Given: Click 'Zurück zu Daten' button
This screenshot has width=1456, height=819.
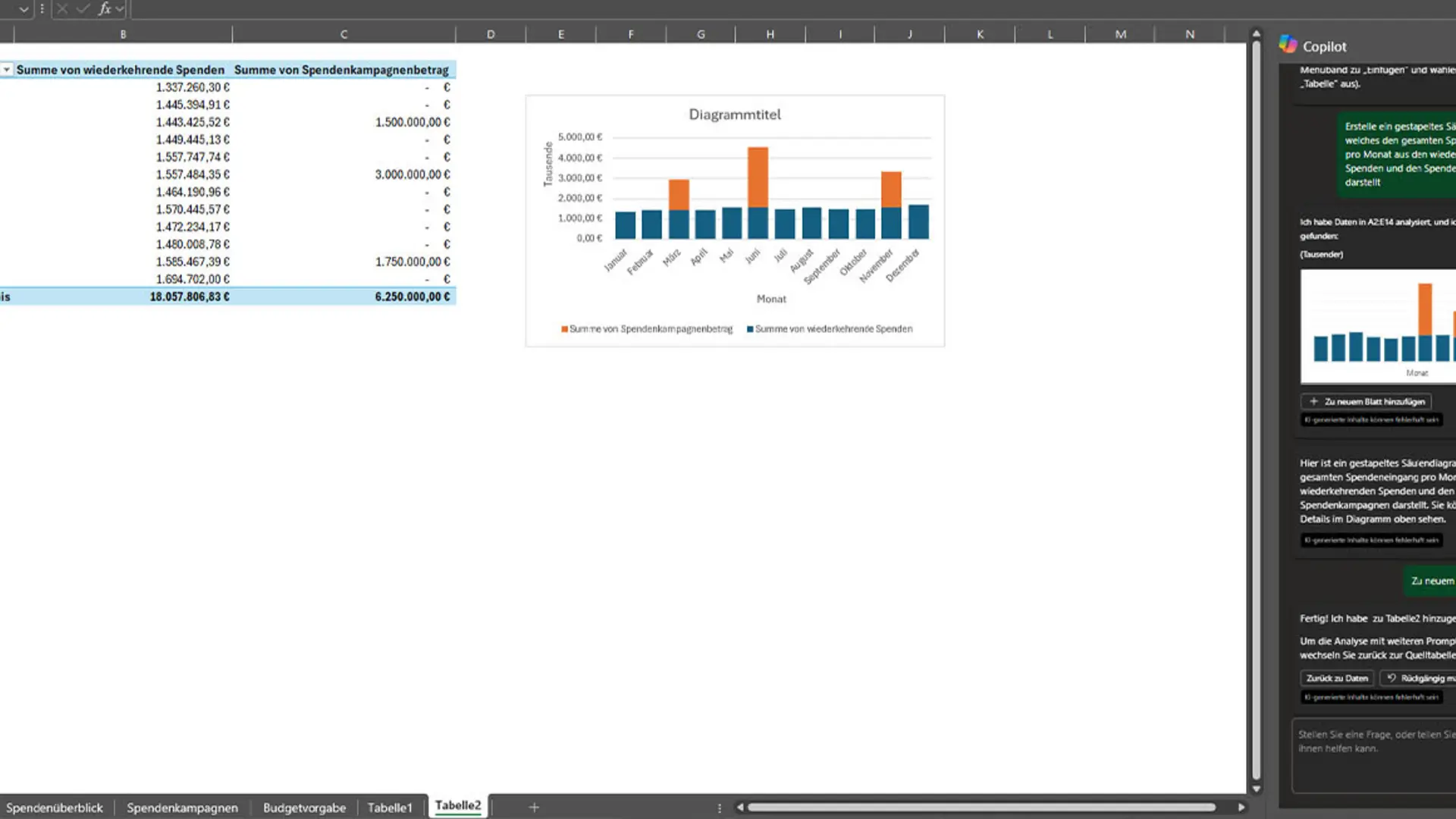Looking at the screenshot, I should click(1337, 678).
